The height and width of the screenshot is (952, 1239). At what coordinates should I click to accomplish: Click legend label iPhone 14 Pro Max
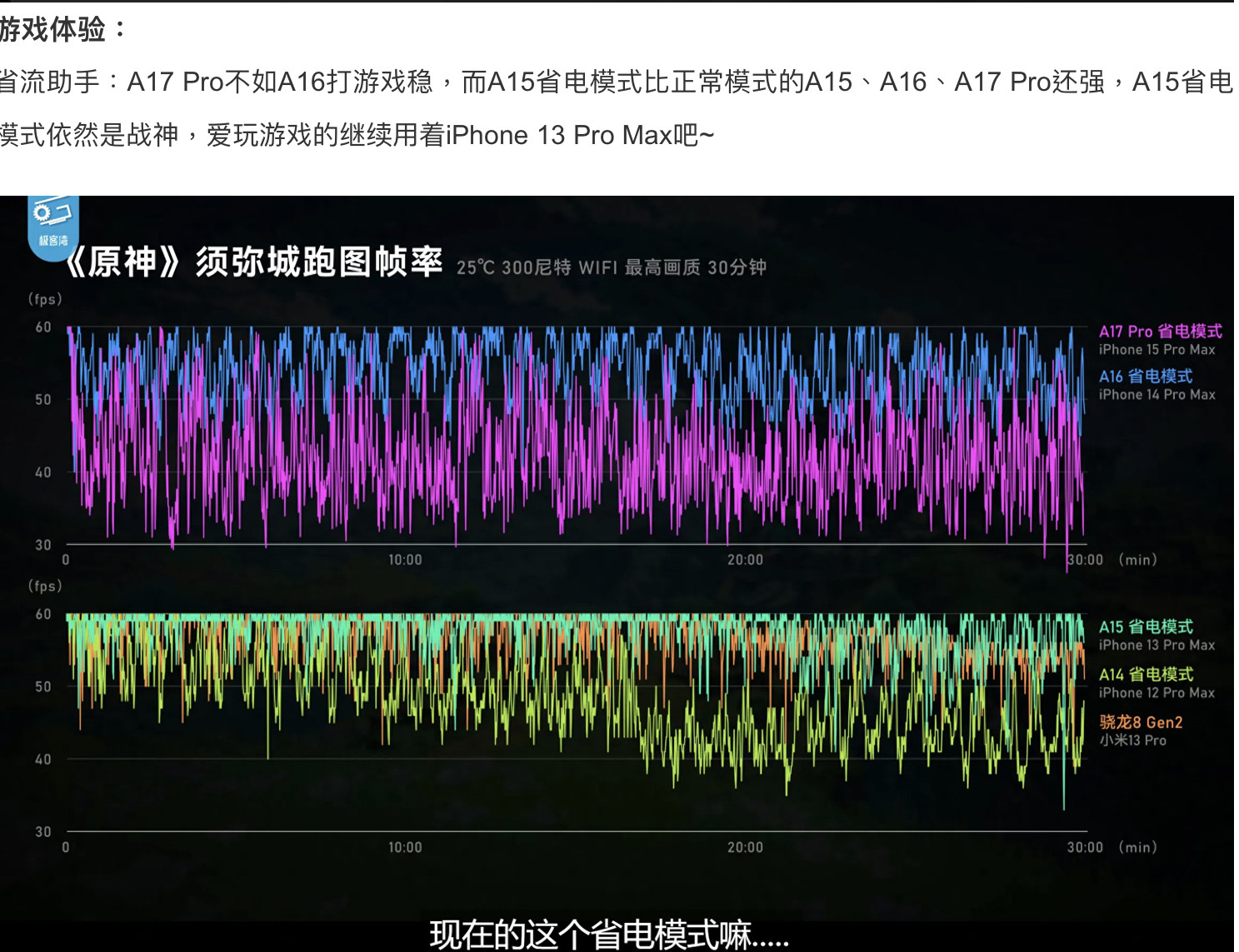[x=1157, y=395]
